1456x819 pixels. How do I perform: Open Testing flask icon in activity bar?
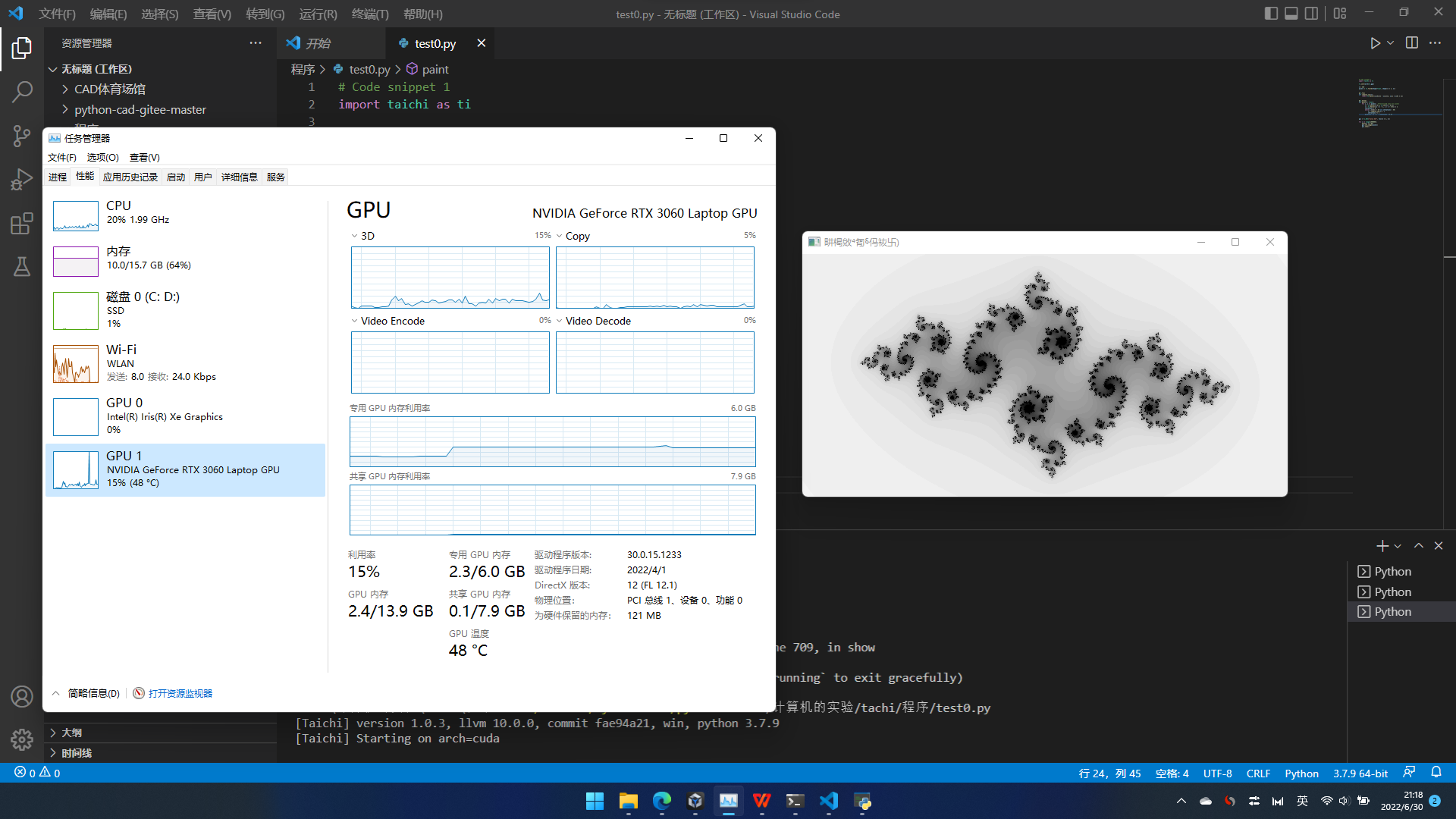tap(22, 266)
